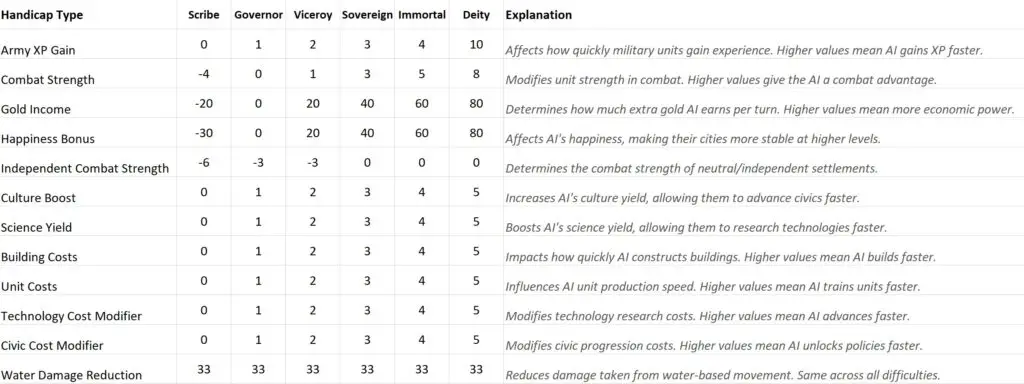This screenshot has height=384, width=1024.
Task: Click the Combat Strength row label
Action: [48, 80]
